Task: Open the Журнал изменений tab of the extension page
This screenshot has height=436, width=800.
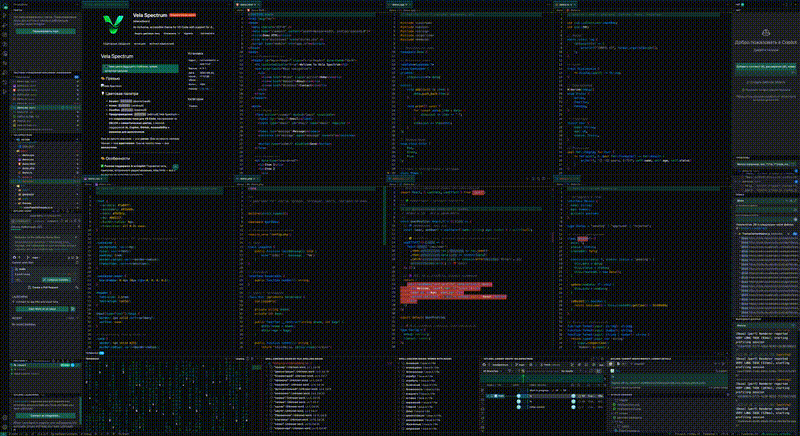Action: tap(161, 44)
